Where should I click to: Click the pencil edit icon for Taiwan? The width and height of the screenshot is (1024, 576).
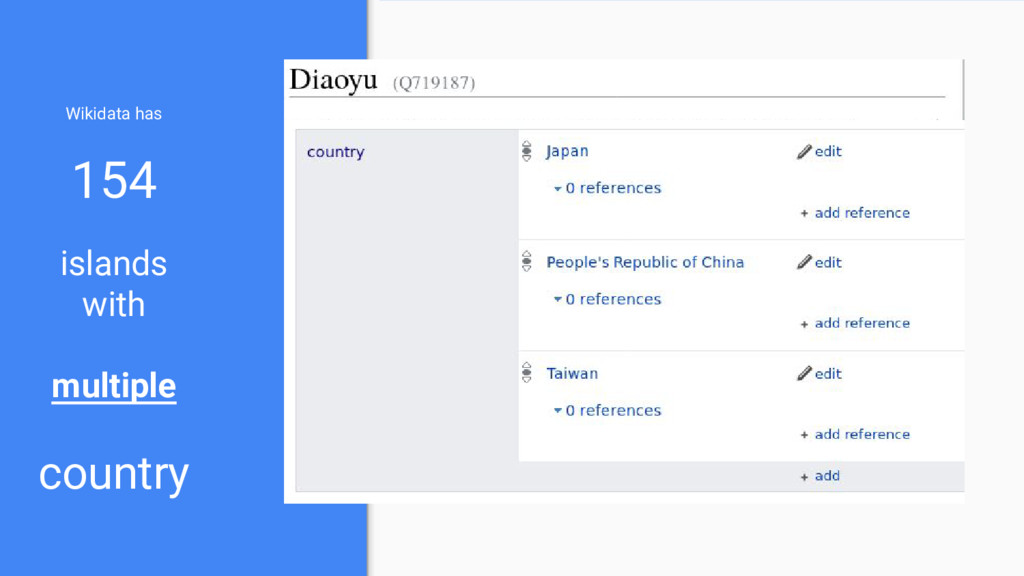point(804,374)
